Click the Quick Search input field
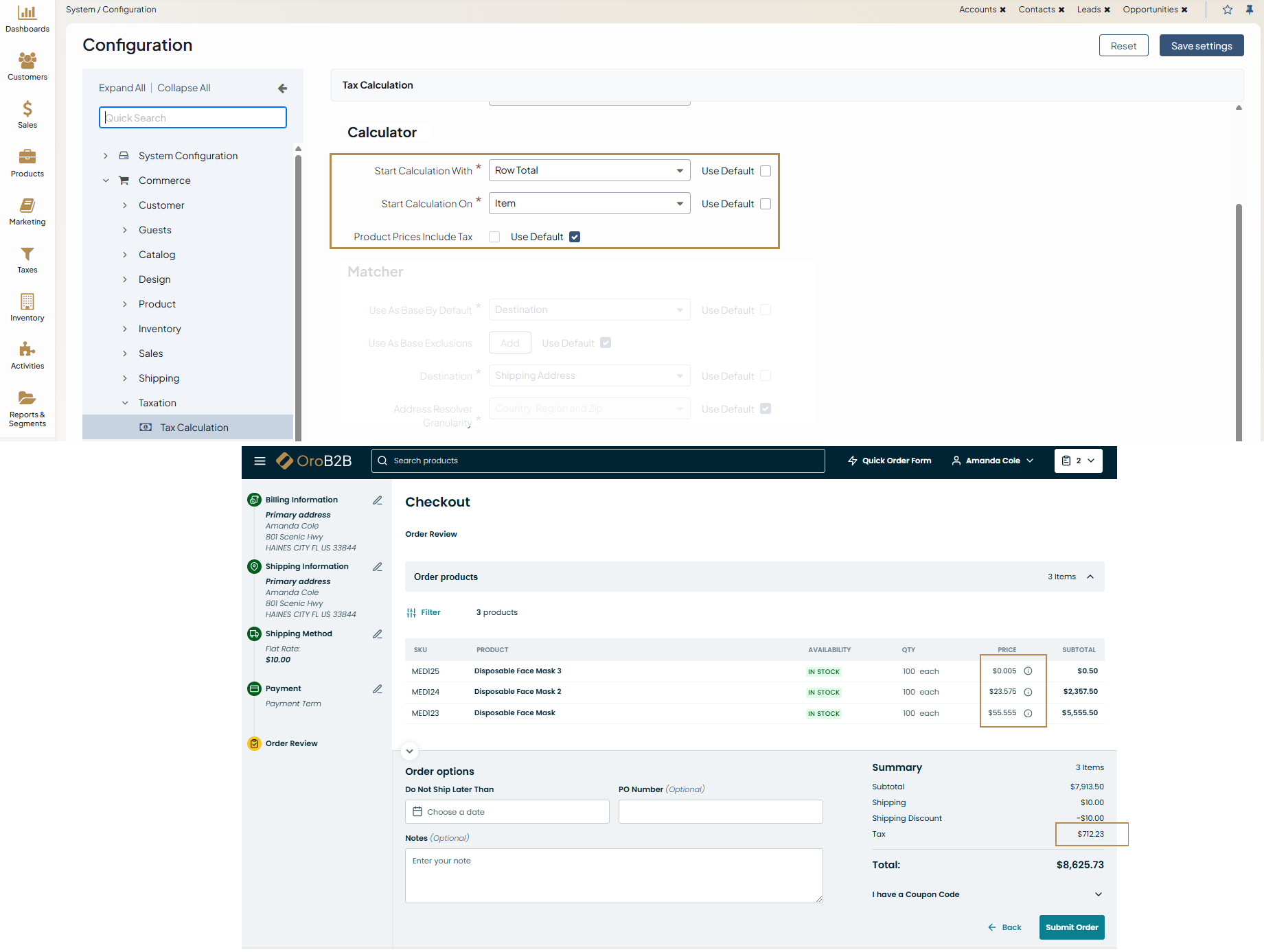This screenshot has height=952, width=1264. point(193,118)
